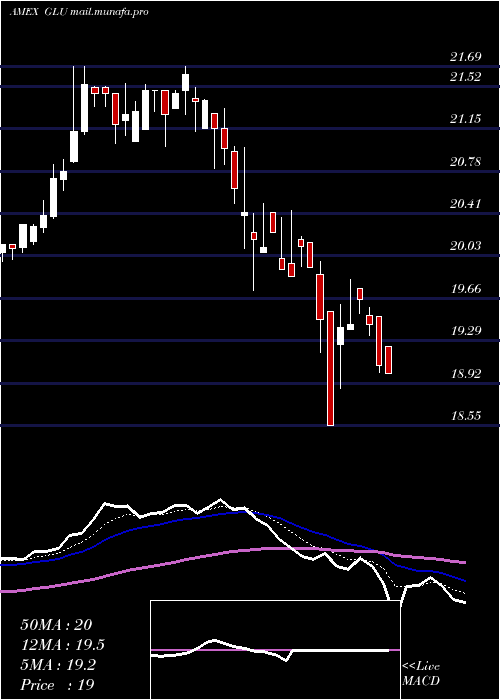Click the 20.78 price level label

coord(466,162)
